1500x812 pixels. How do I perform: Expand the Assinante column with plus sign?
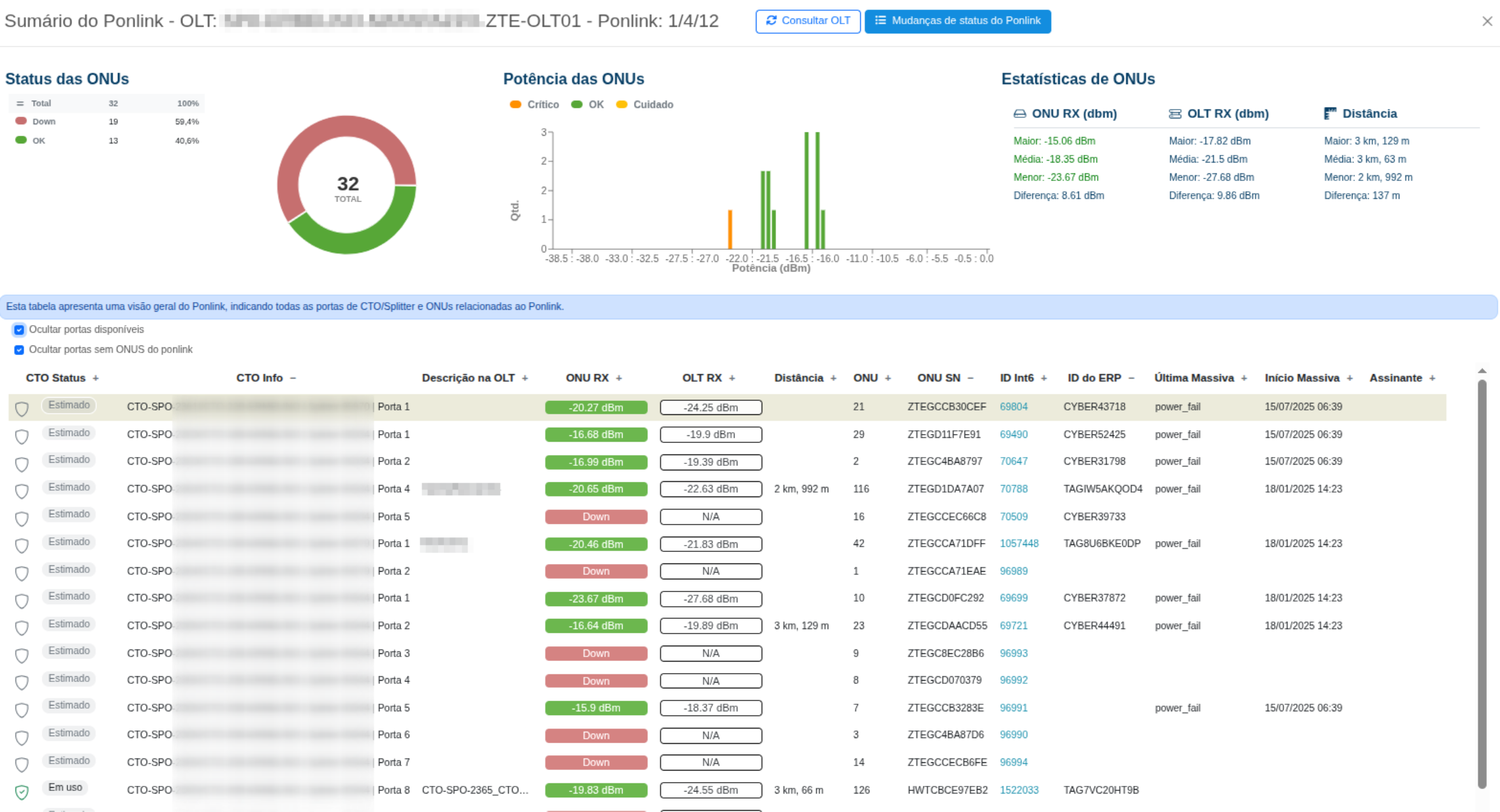(x=1432, y=379)
